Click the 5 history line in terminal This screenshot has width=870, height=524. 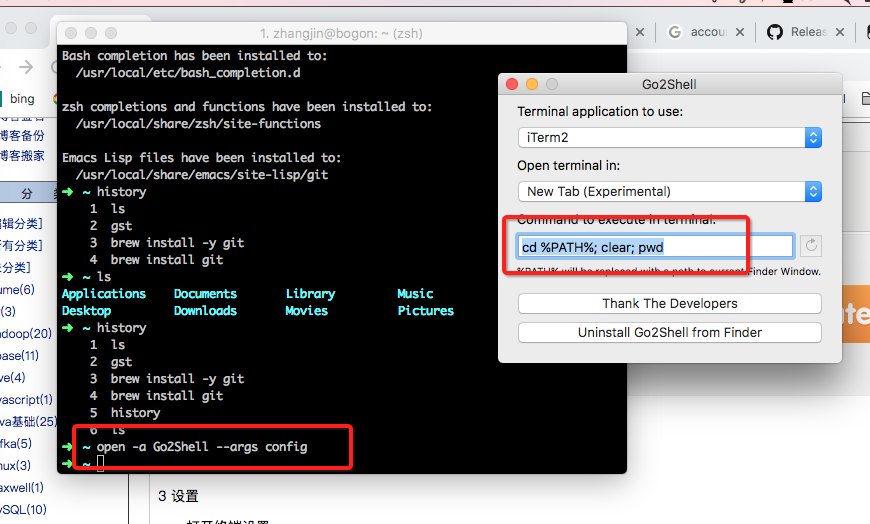click(x=125, y=413)
